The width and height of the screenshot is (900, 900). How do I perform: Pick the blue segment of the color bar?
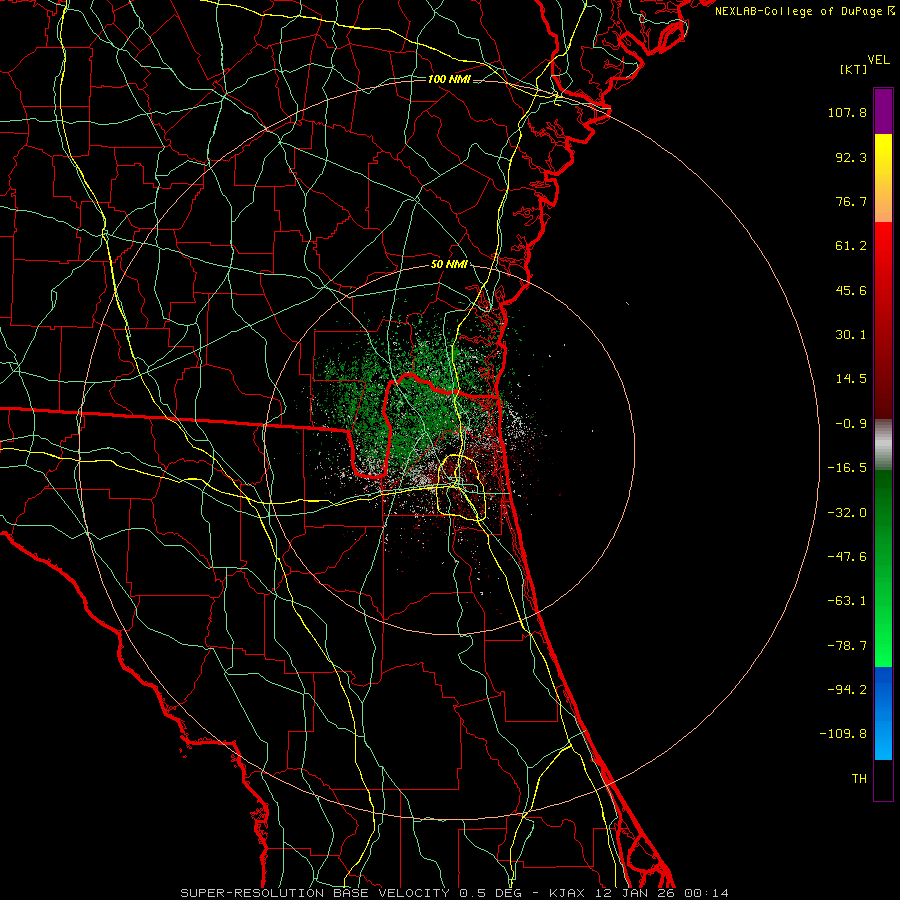883,713
